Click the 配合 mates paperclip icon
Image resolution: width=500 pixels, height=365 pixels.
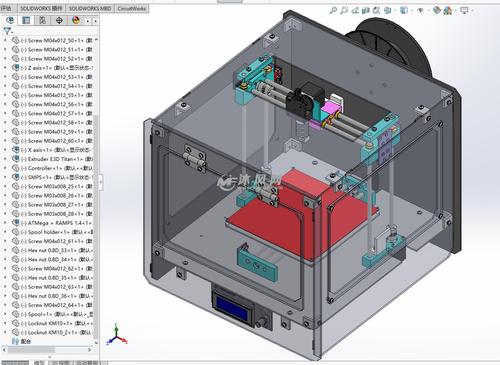point(15,341)
